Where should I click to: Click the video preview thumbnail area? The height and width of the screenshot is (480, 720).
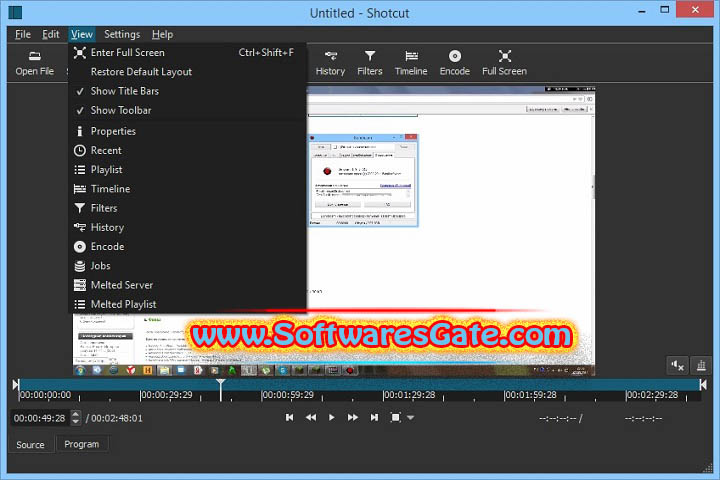(334, 231)
